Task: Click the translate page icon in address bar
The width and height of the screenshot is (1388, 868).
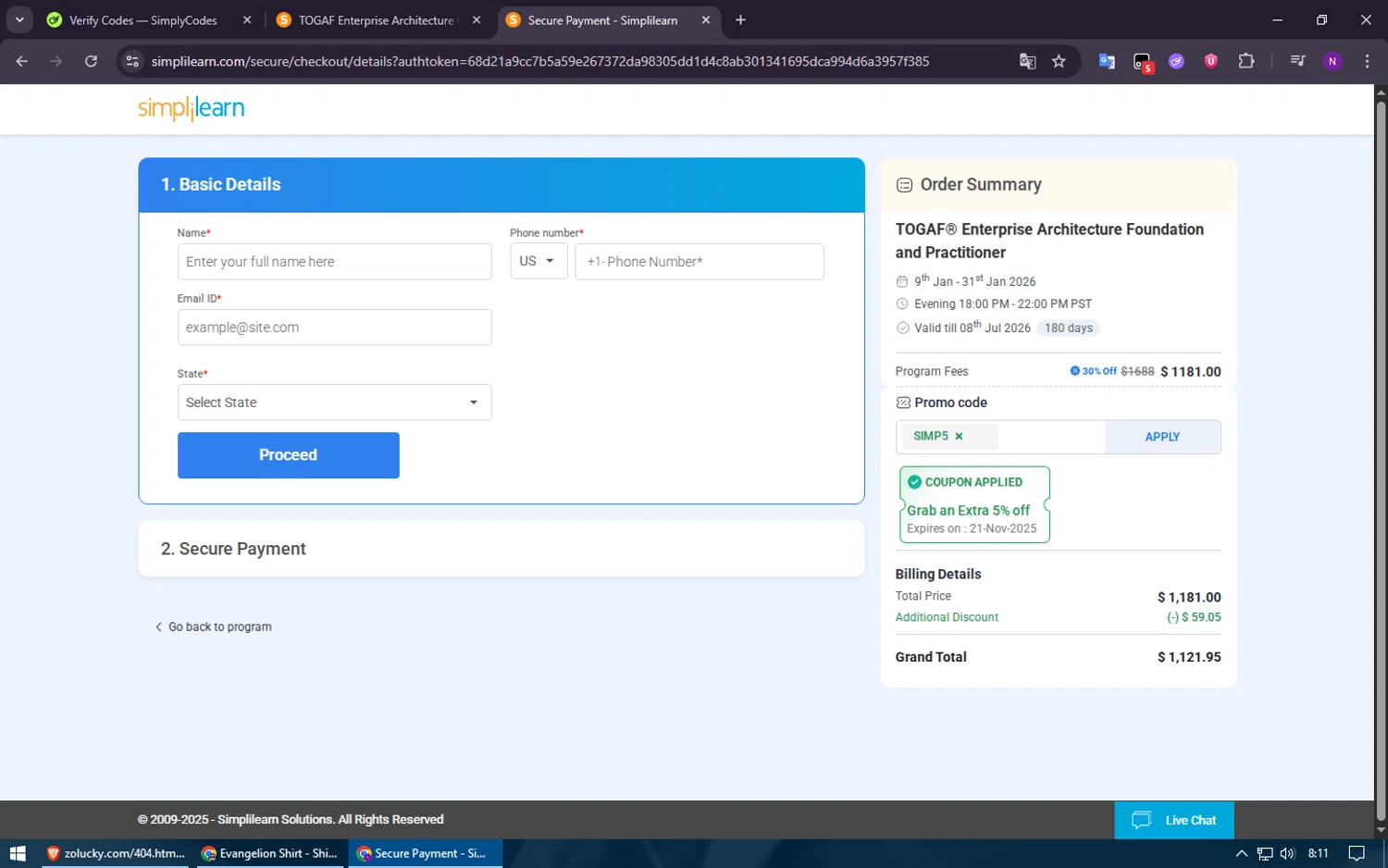Action: click(1027, 61)
